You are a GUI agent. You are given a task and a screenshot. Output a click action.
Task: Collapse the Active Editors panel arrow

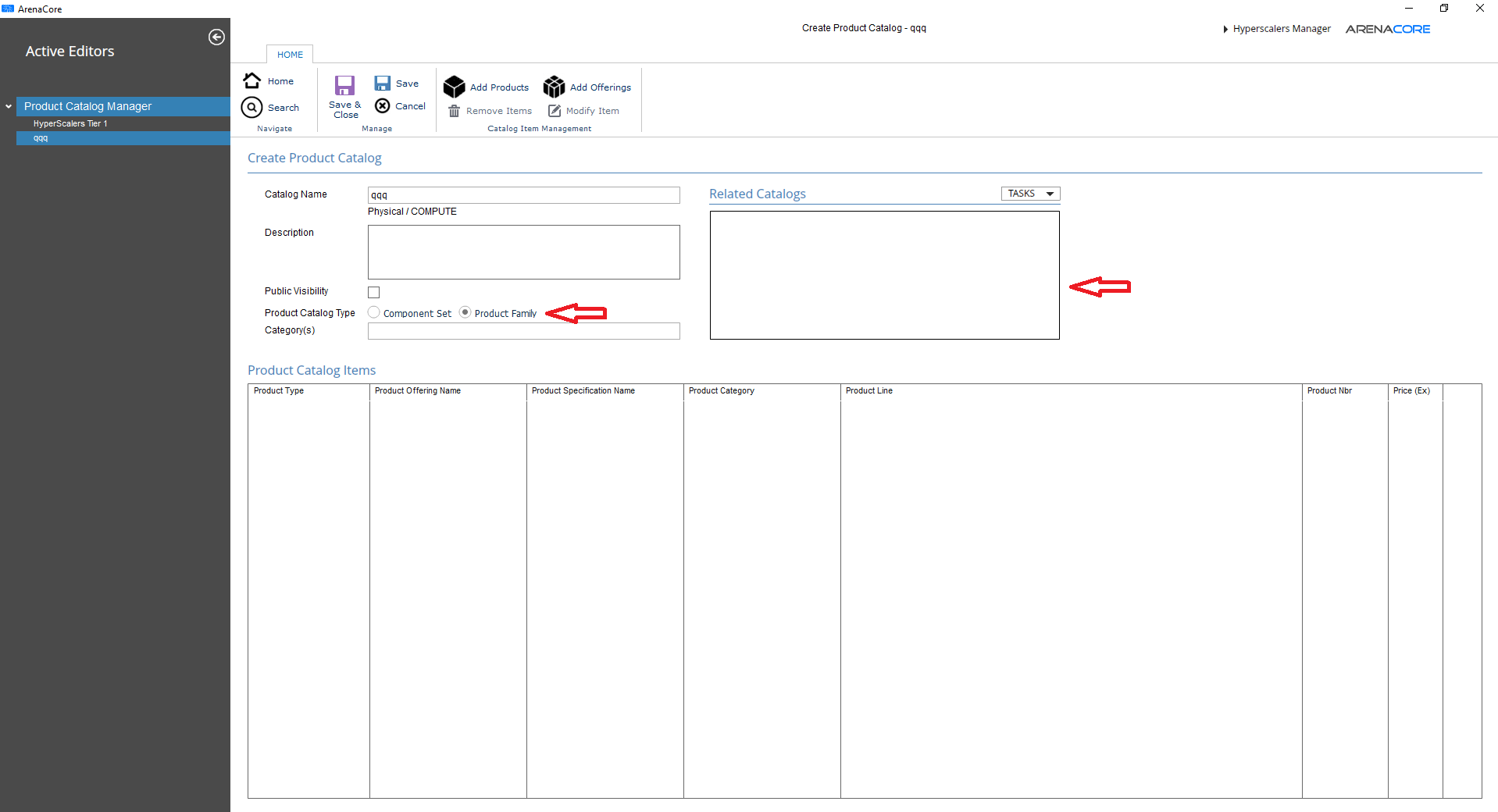[x=216, y=37]
